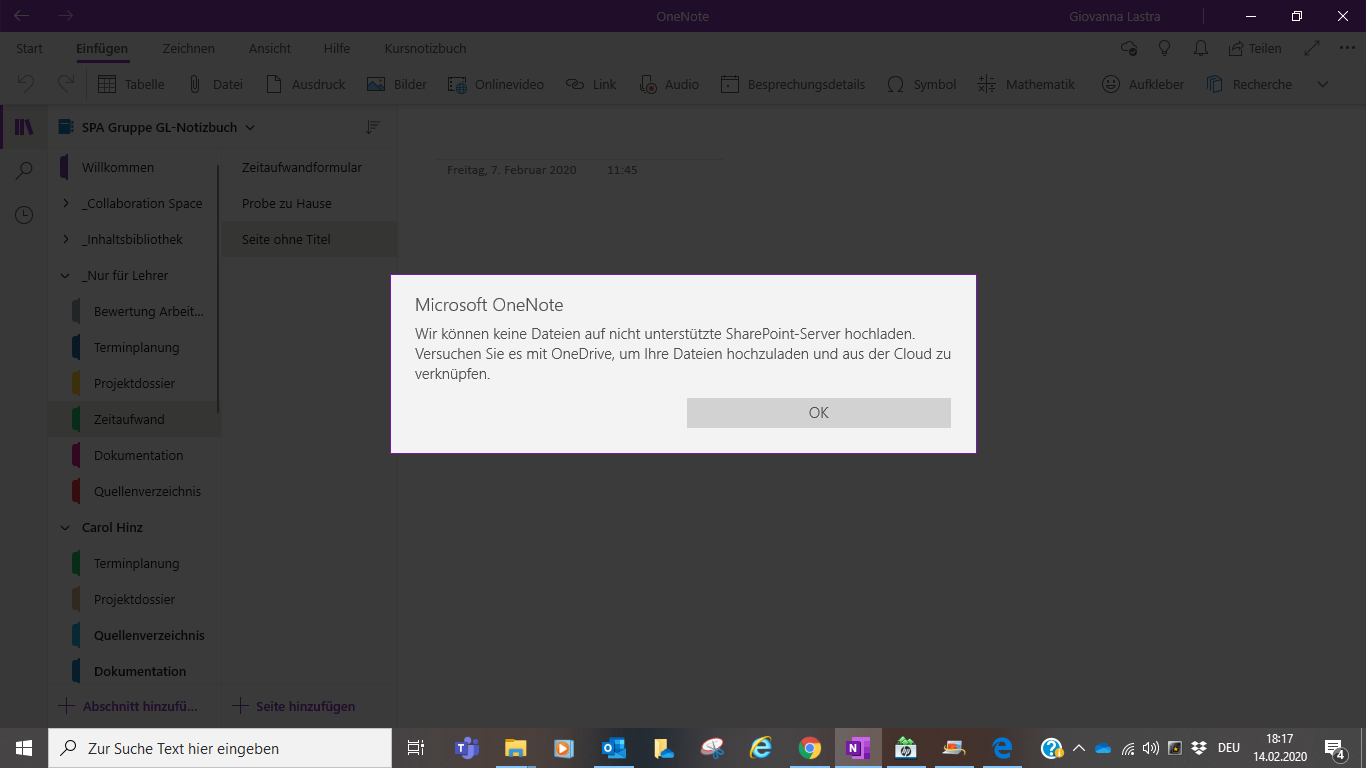
Task: Open the notifications bell icon
Action: (x=1201, y=48)
